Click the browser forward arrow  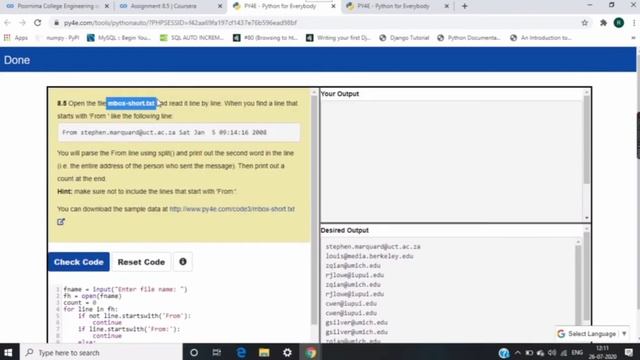pyautogui.click(x=22, y=23)
